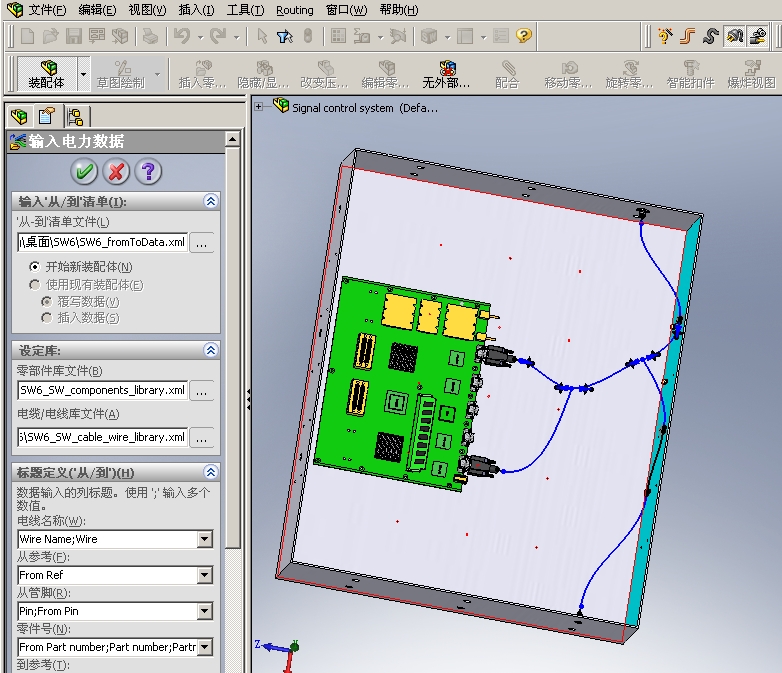
Task: Browse for cable wire library file
Action: pos(201,438)
